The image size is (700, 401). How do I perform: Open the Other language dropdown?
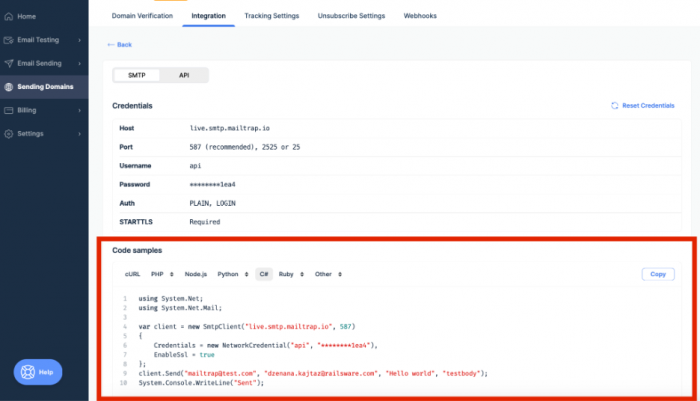click(328, 274)
